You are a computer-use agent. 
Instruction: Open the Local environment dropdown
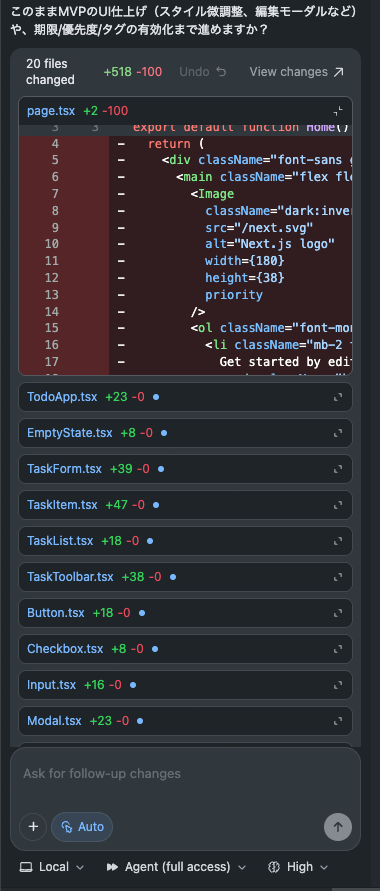tap(52, 867)
